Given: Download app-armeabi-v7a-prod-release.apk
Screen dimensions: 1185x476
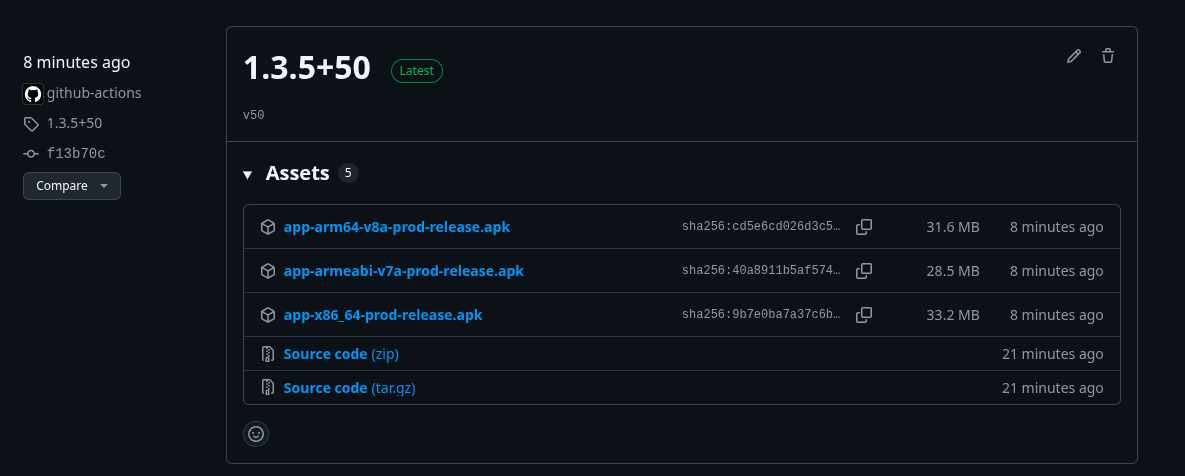Looking at the screenshot, I should tap(404, 270).
